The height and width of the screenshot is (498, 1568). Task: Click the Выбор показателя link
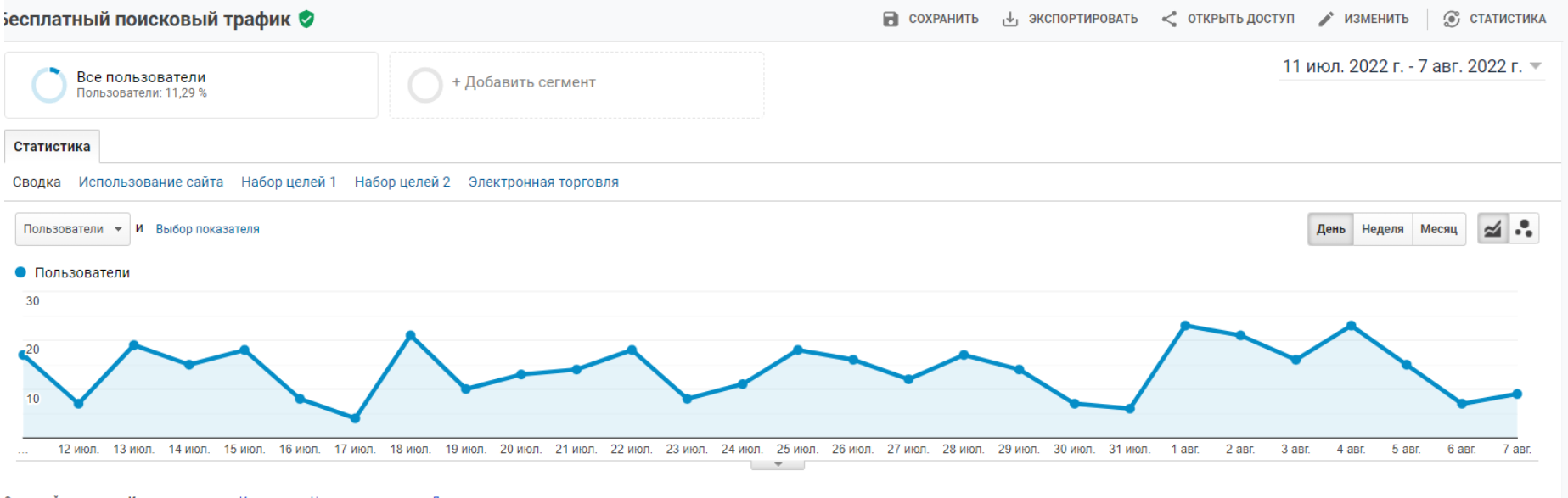[x=207, y=229]
